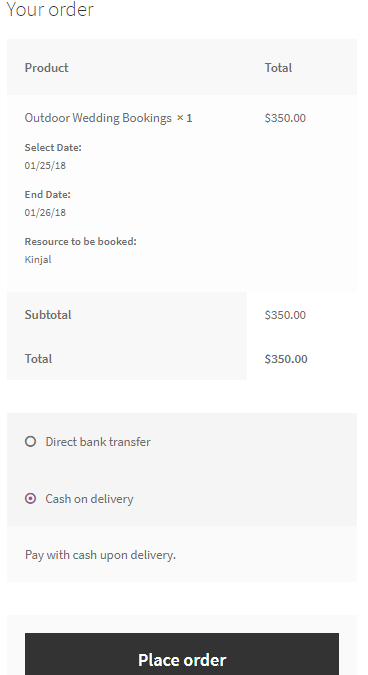Click Outdoor Wedding Bookings product name
Viewport: 368px width, 675px height.
click(98, 118)
